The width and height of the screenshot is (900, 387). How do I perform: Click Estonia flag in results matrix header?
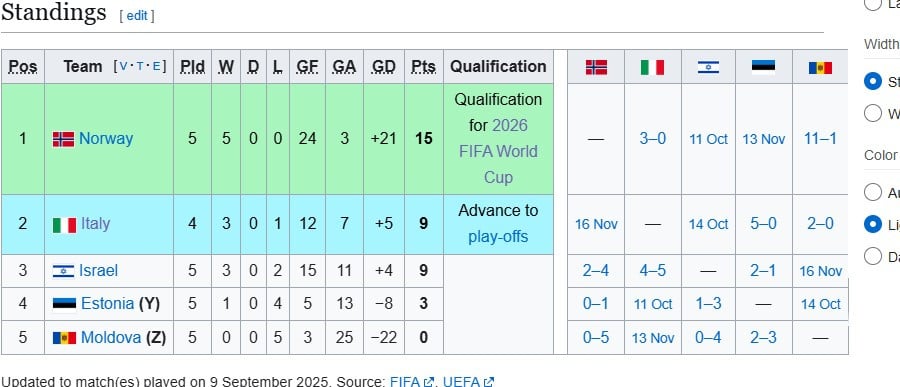click(763, 67)
